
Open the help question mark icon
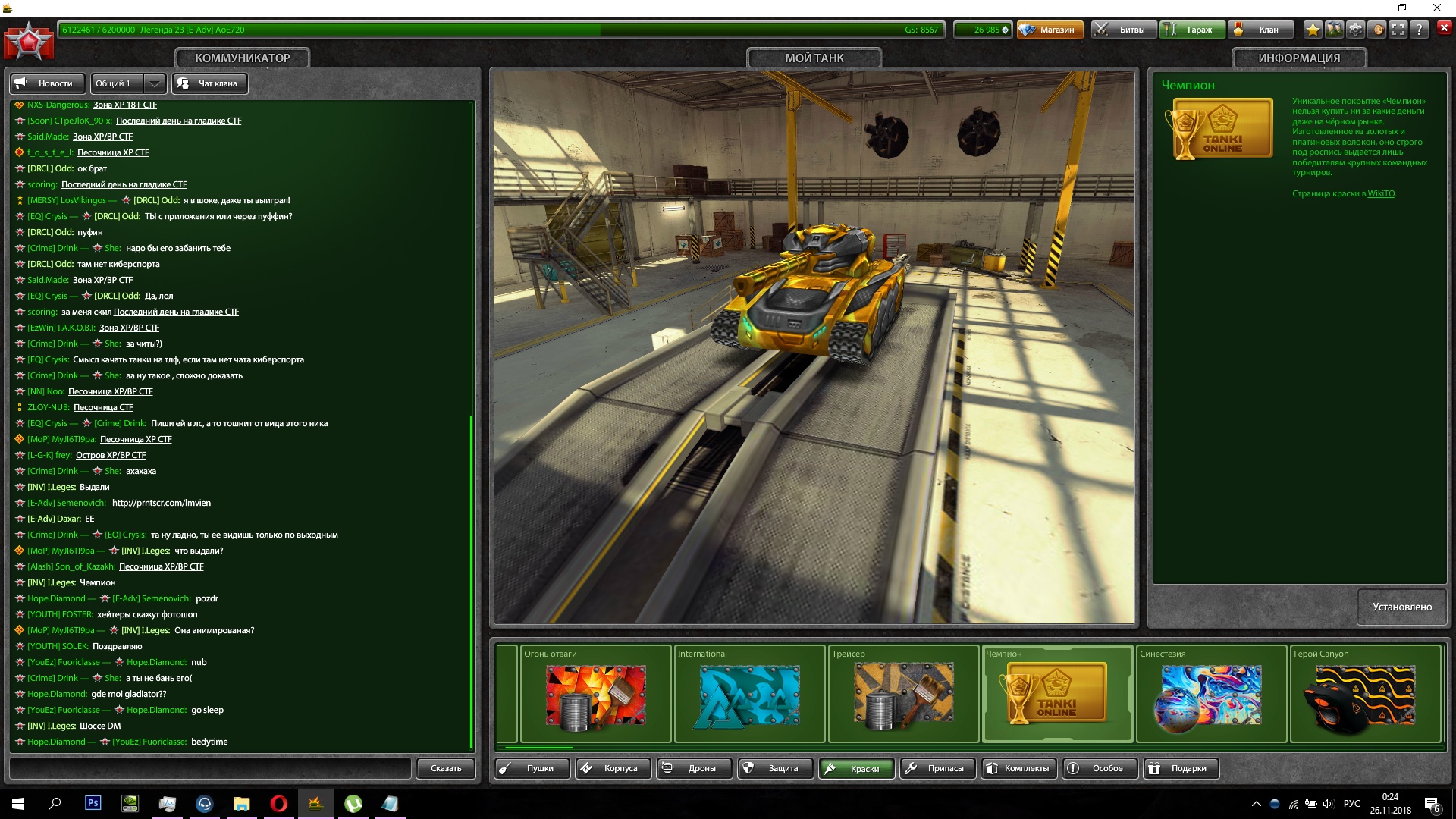click(x=1420, y=30)
